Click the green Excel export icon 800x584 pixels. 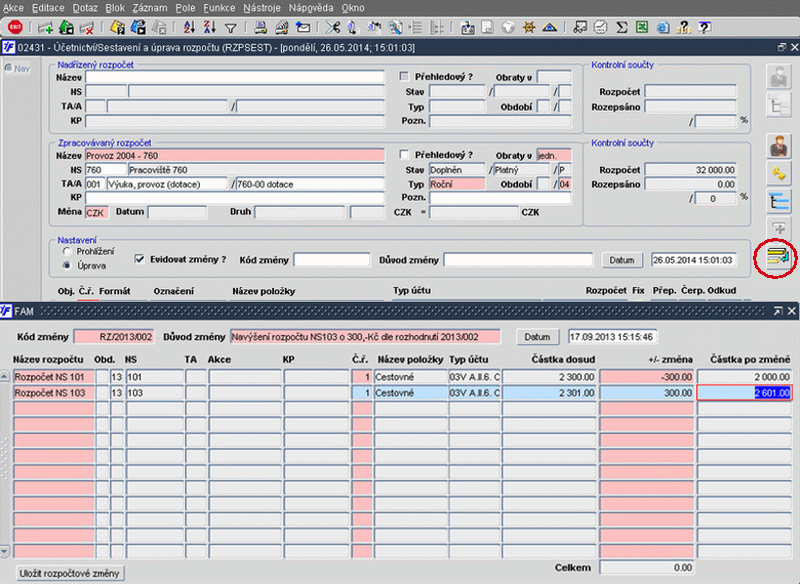(642, 27)
